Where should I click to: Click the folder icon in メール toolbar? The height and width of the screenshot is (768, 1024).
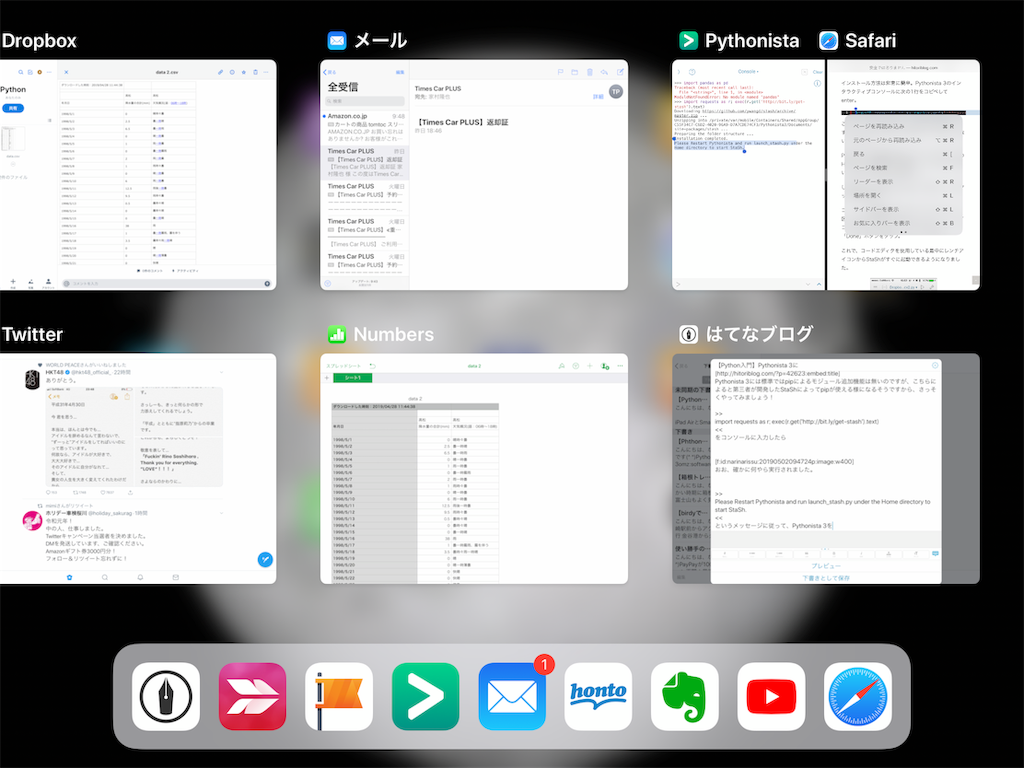(x=575, y=72)
